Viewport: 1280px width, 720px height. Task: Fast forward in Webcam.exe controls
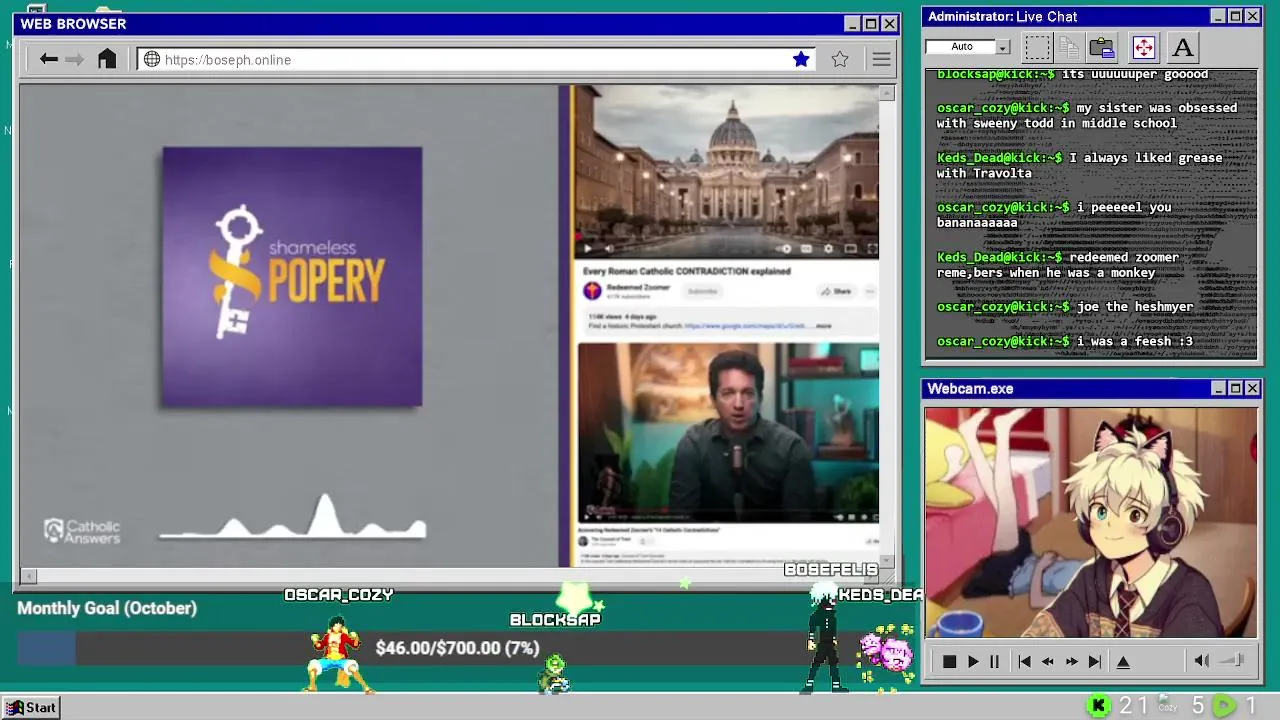click(x=1072, y=661)
